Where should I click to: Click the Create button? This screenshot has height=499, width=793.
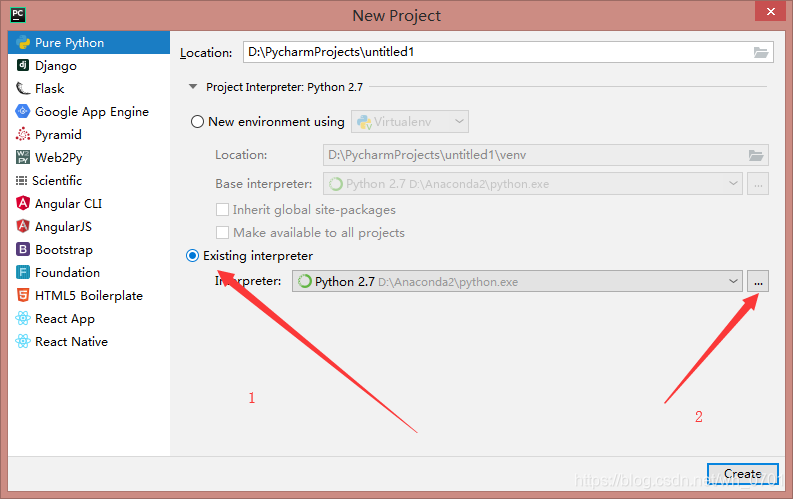pyautogui.click(x=742, y=474)
